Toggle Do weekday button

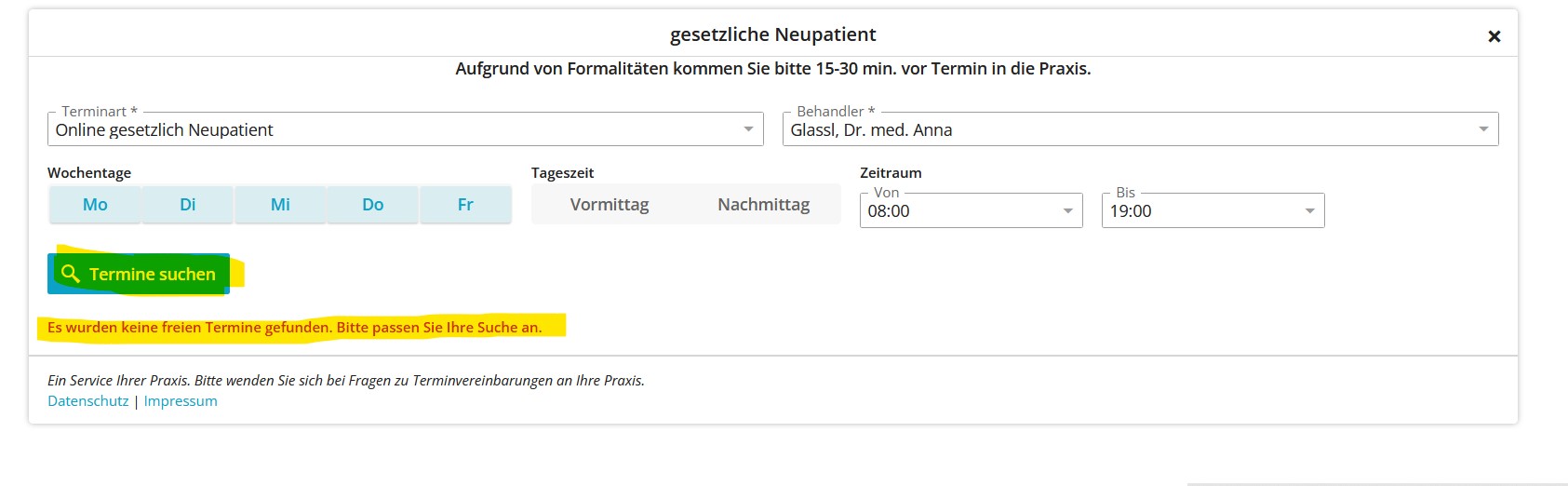point(373,205)
